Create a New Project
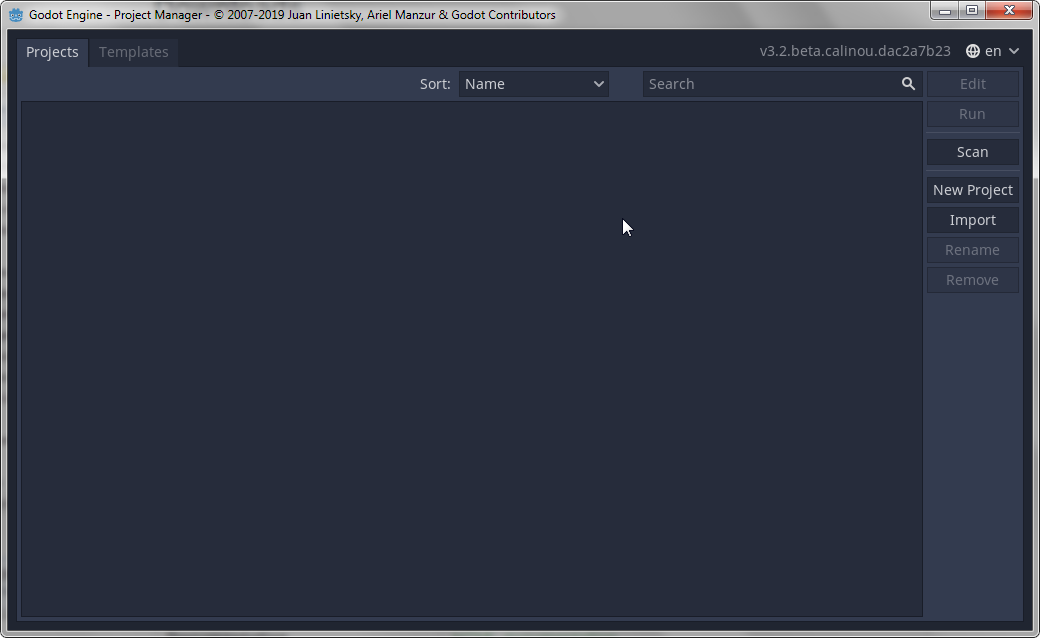 972,190
